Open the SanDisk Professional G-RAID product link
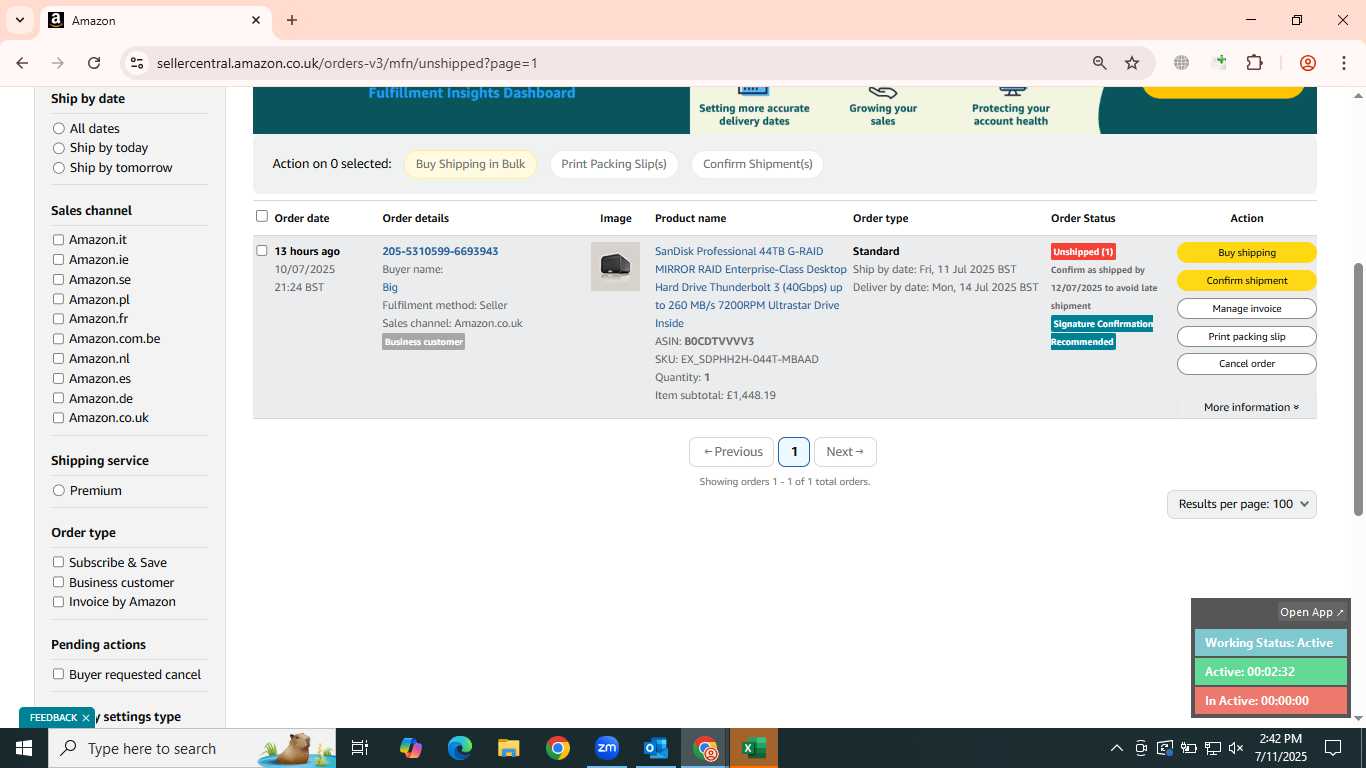The width and height of the screenshot is (1366, 768). (750, 287)
